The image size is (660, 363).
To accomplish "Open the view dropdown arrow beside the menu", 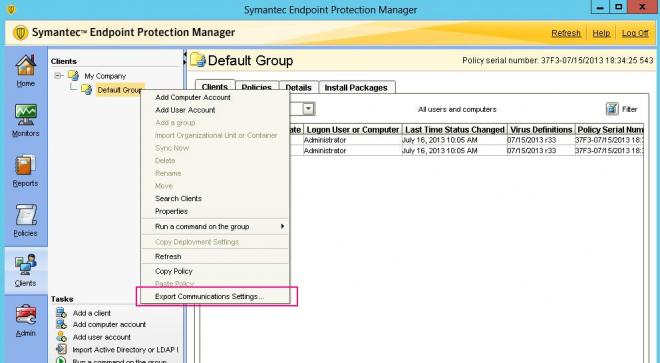I will click(309, 109).
